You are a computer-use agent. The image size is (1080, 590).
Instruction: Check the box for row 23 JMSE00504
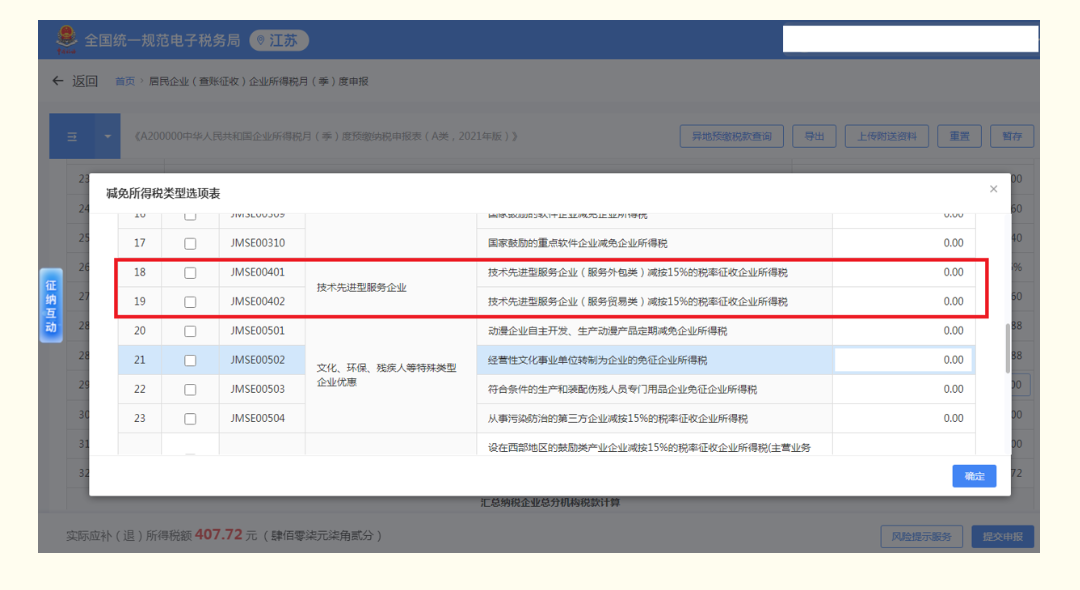(x=190, y=419)
